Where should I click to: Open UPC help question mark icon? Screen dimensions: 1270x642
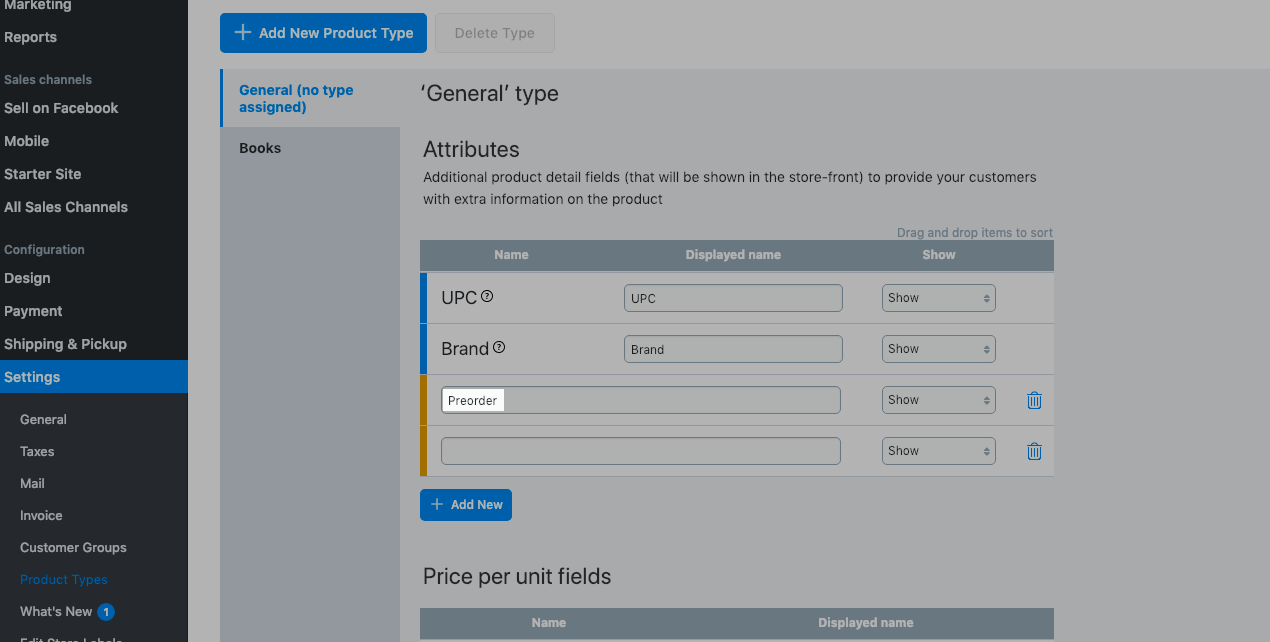pyautogui.click(x=487, y=296)
